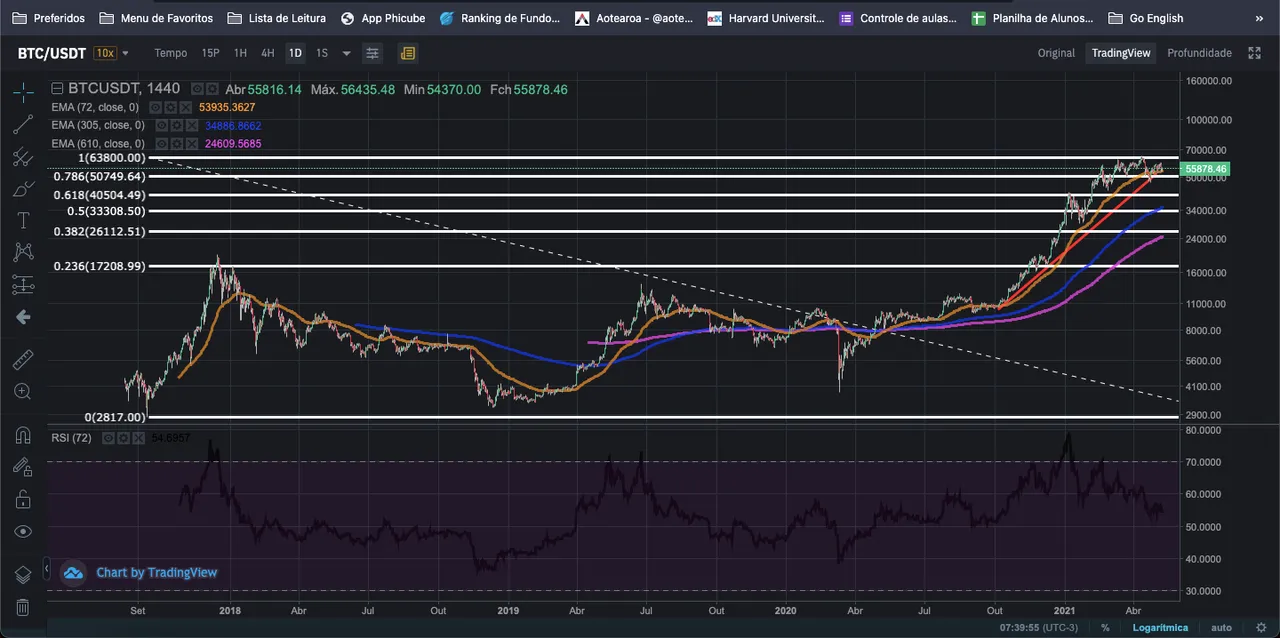Open Lista de Leitura bookmarks folder
Screen dimensions: 1280x638
pyautogui.click(x=276, y=18)
